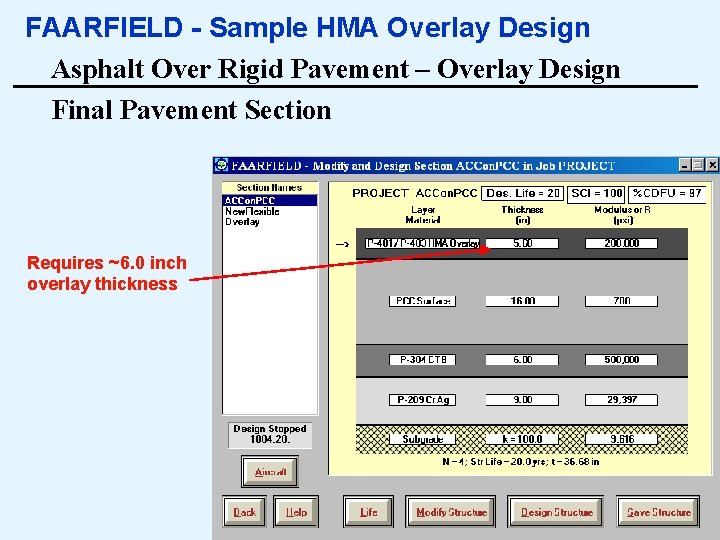Click the %CDFU = 97 box

(667, 193)
